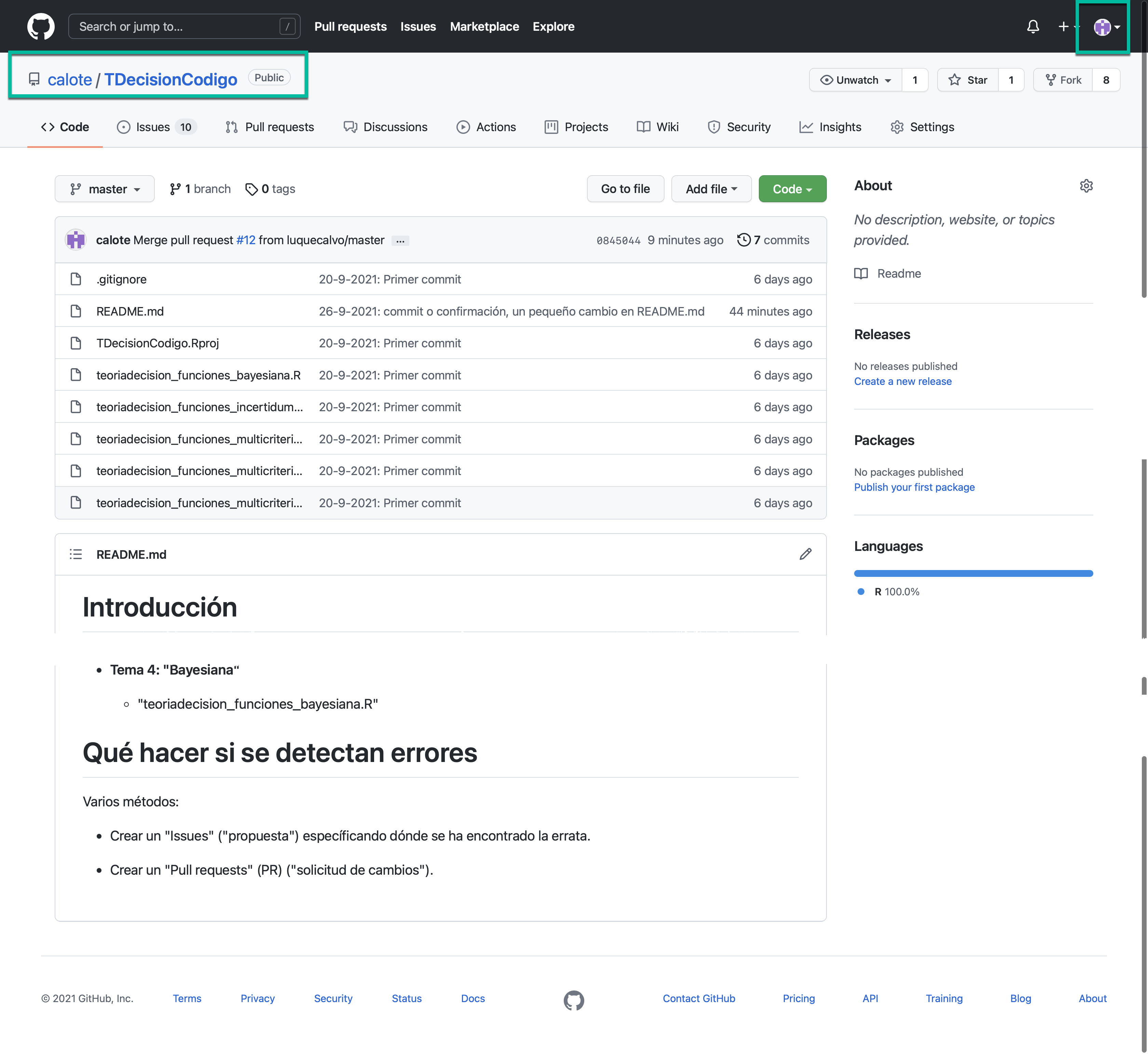
Task: Open pull request #12 link
Action: [246, 240]
